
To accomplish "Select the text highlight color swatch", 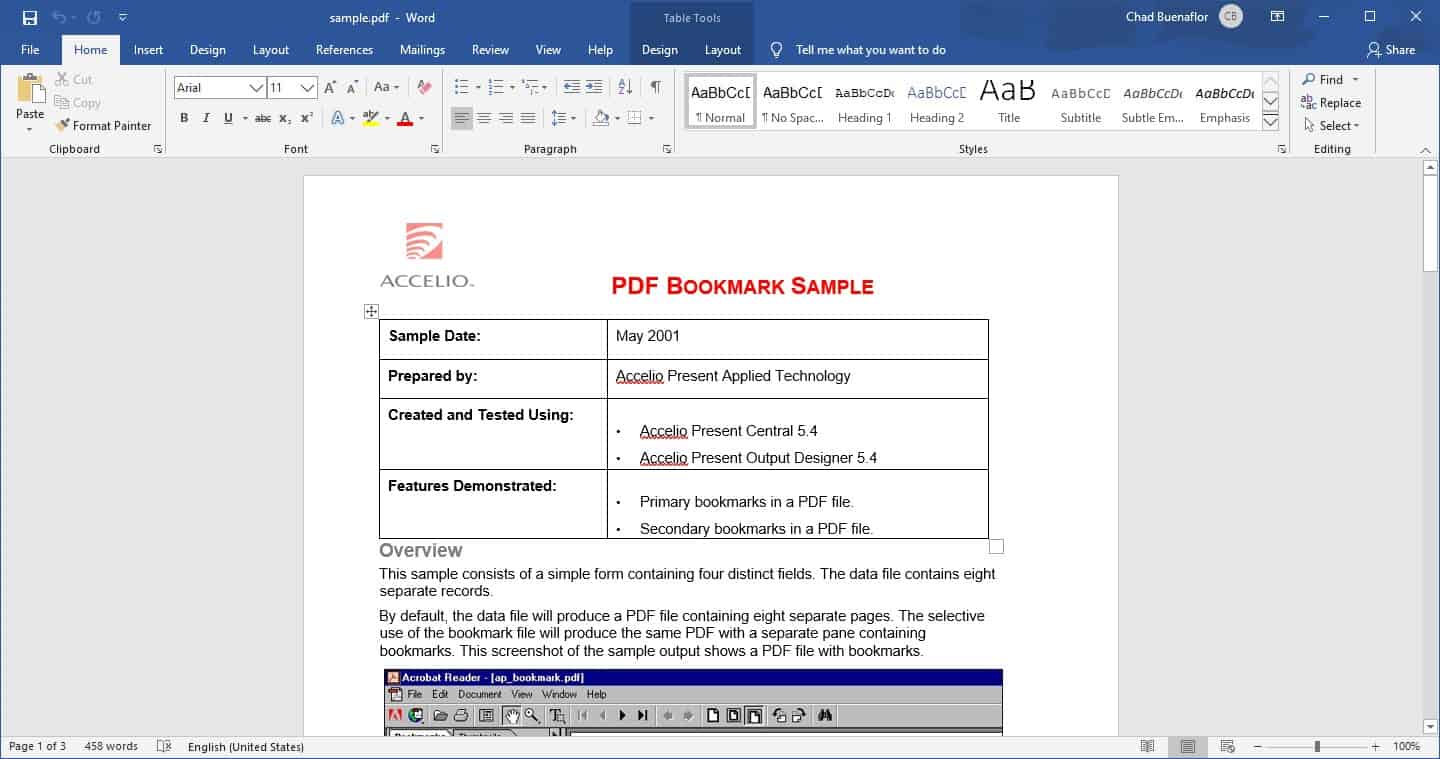I will pyautogui.click(x=369, y=117).
